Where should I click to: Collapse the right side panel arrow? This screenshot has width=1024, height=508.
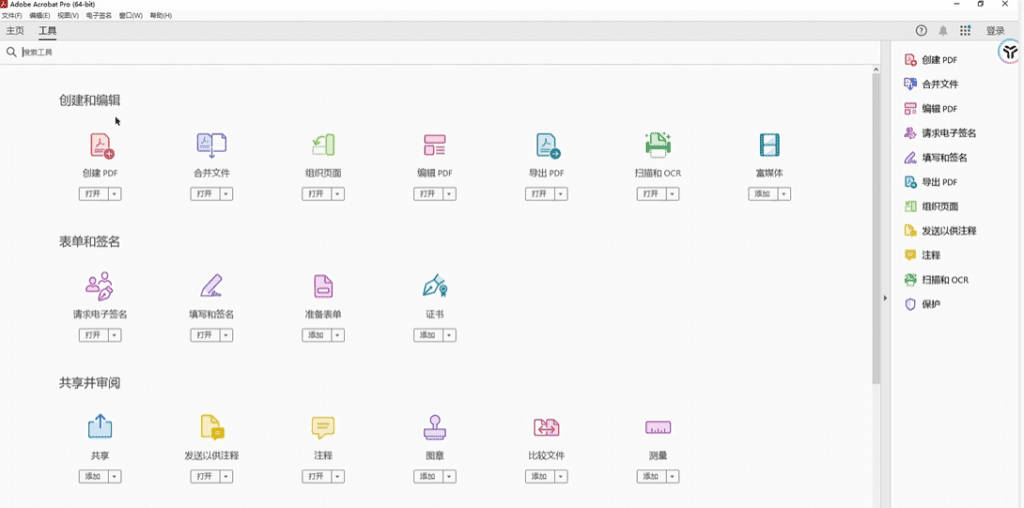(x=884, y=298)
